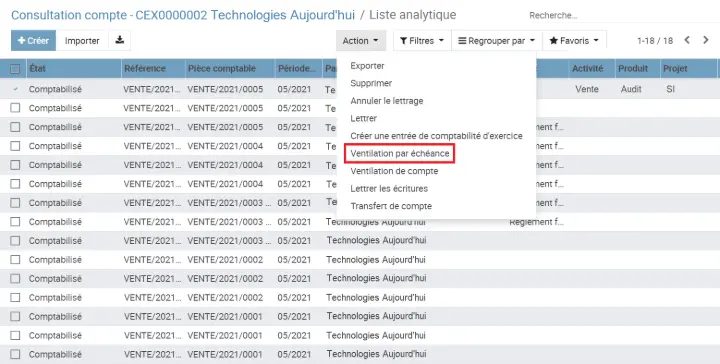The image size is (720, 364).
Task: Open the Favoris dropdown
Action: coord(574,40)
